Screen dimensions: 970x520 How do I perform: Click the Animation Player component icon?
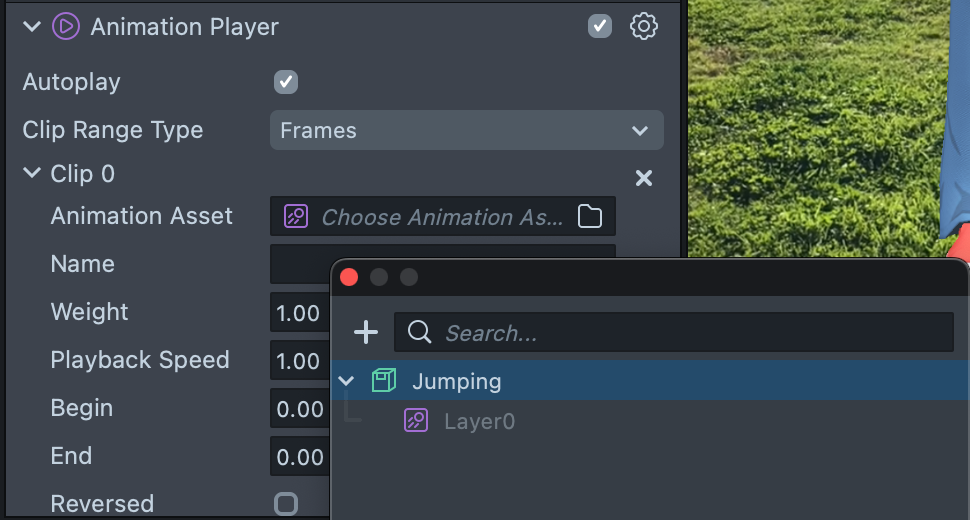click(66, 26)
